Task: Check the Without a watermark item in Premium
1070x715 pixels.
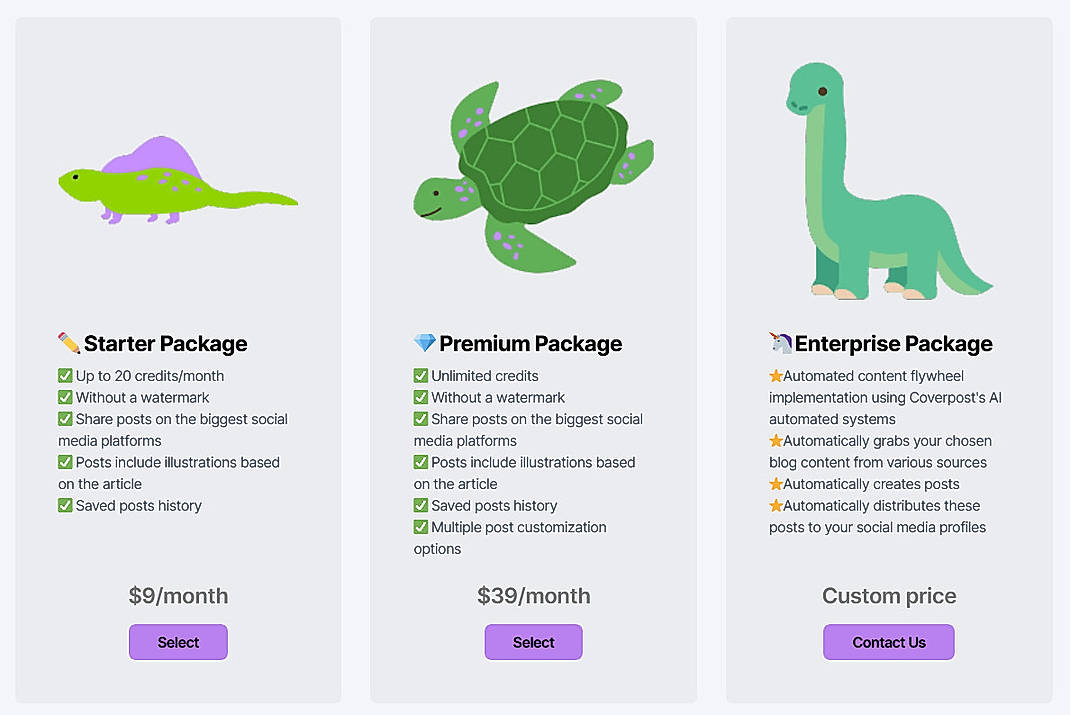Action: (420, 397)
